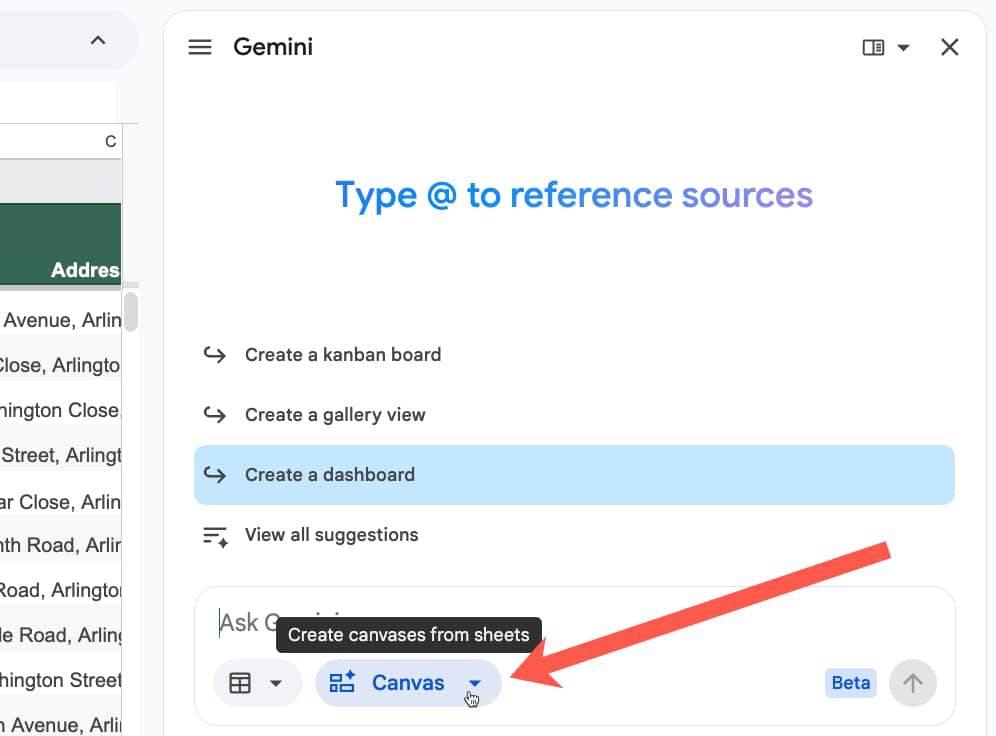Viewport: 996px width, 736px height.
Task: Click 'Type @ to reference sources' heading
Action: [574, 195]
